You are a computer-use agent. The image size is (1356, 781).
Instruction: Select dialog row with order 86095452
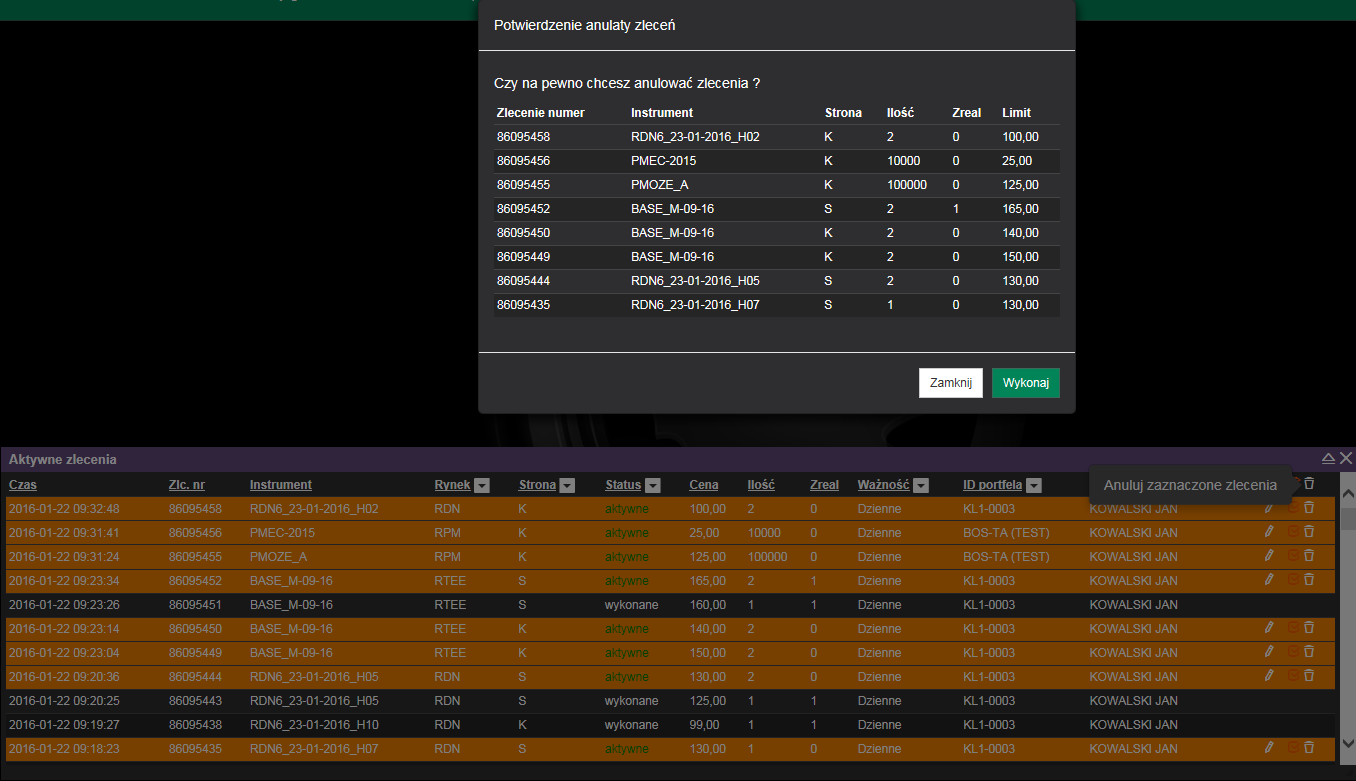pos(776,209)
